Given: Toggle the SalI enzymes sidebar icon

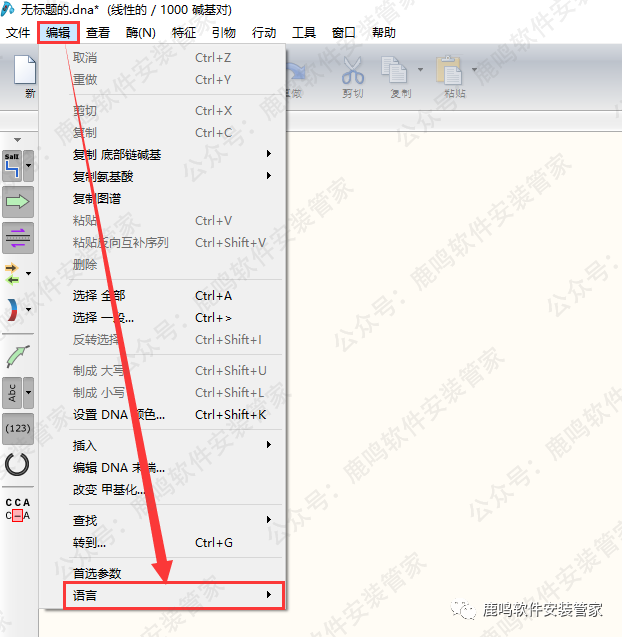Looking at the screenshot, I should pos(12,166).
